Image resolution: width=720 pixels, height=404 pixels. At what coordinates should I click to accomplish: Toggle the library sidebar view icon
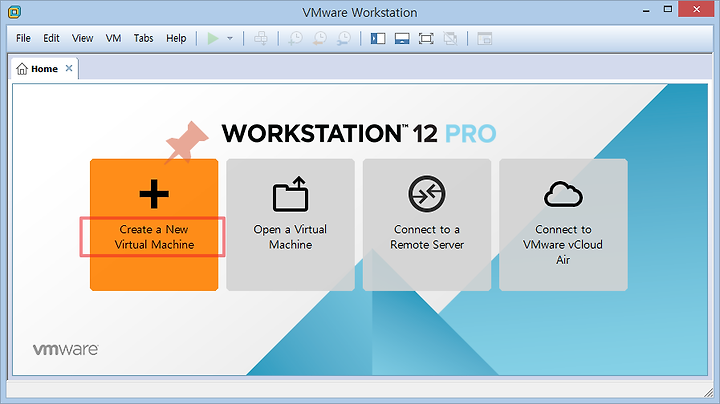click(378, 39)
